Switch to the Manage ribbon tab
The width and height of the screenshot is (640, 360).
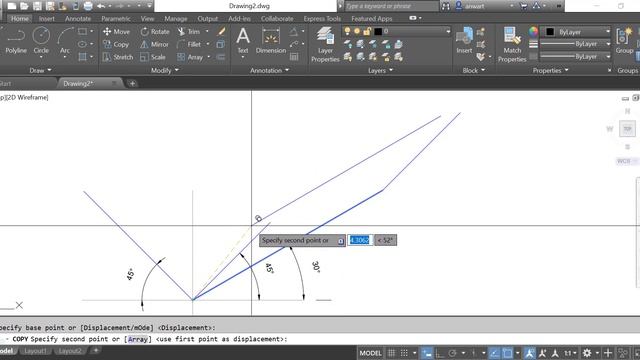click(176, 19)
